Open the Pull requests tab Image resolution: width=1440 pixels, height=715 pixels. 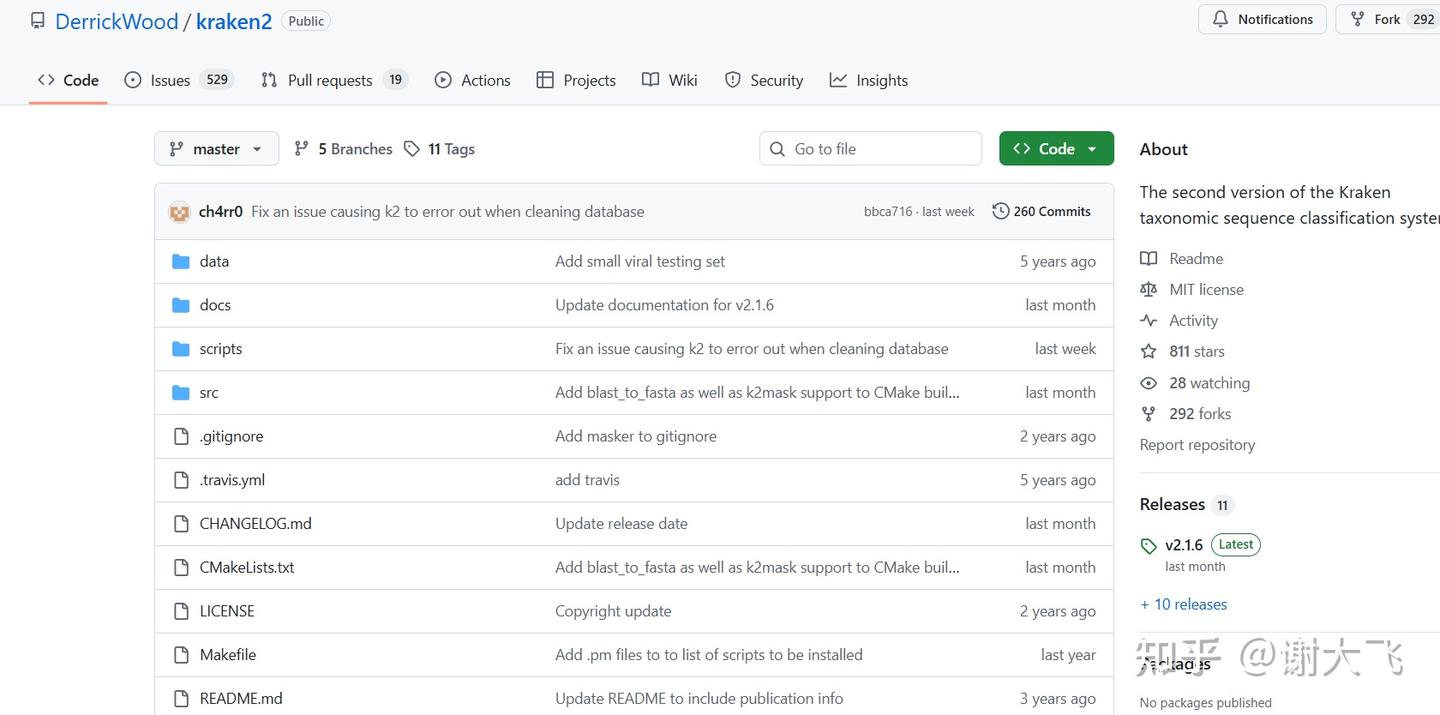pos(330,80)
